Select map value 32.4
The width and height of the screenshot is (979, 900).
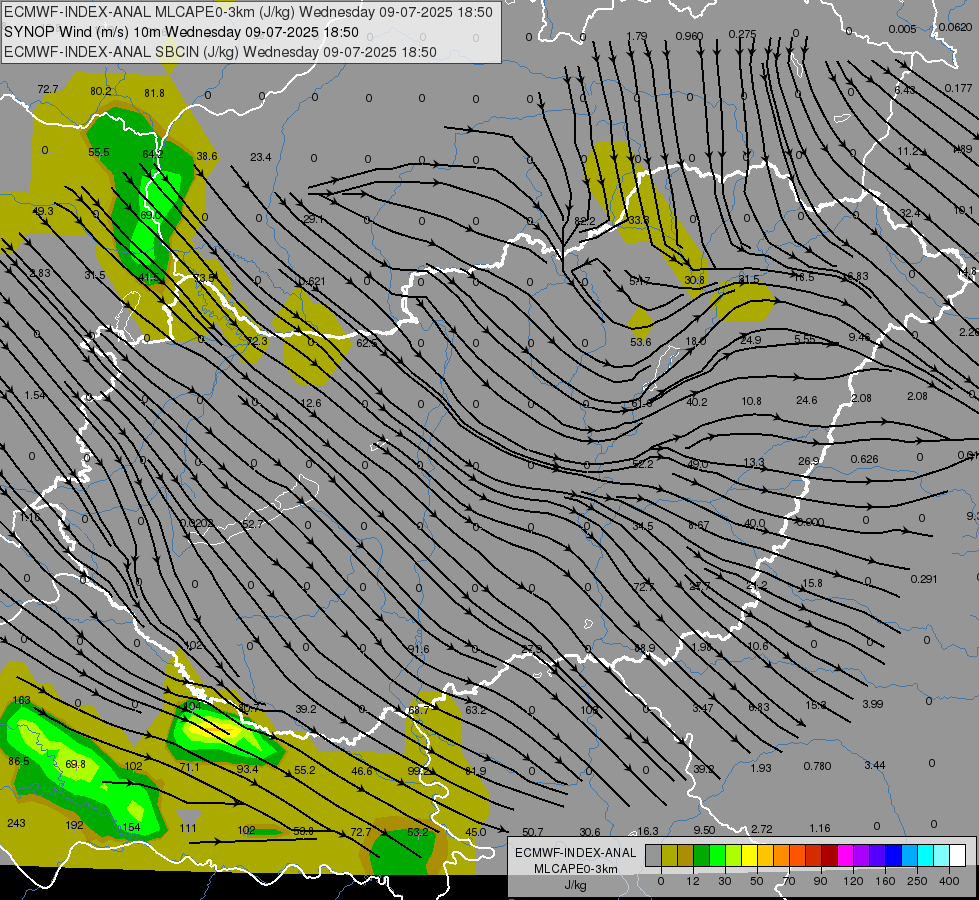pos(910,213)
